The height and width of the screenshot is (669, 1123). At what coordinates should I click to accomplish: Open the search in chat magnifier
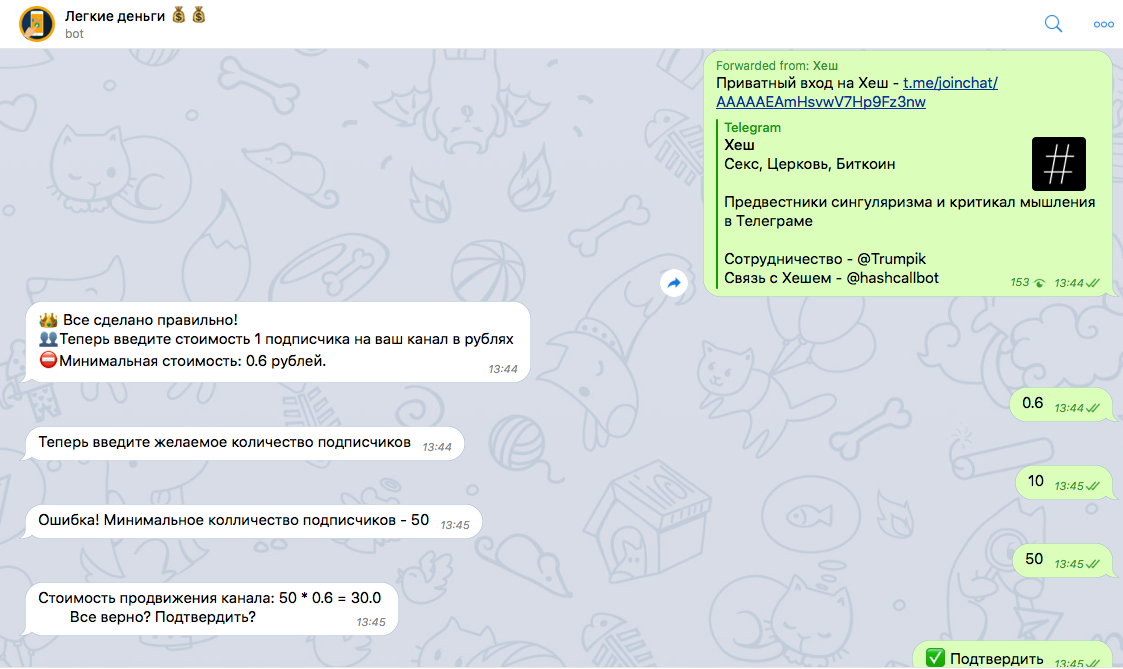[x=1053, y=24]
